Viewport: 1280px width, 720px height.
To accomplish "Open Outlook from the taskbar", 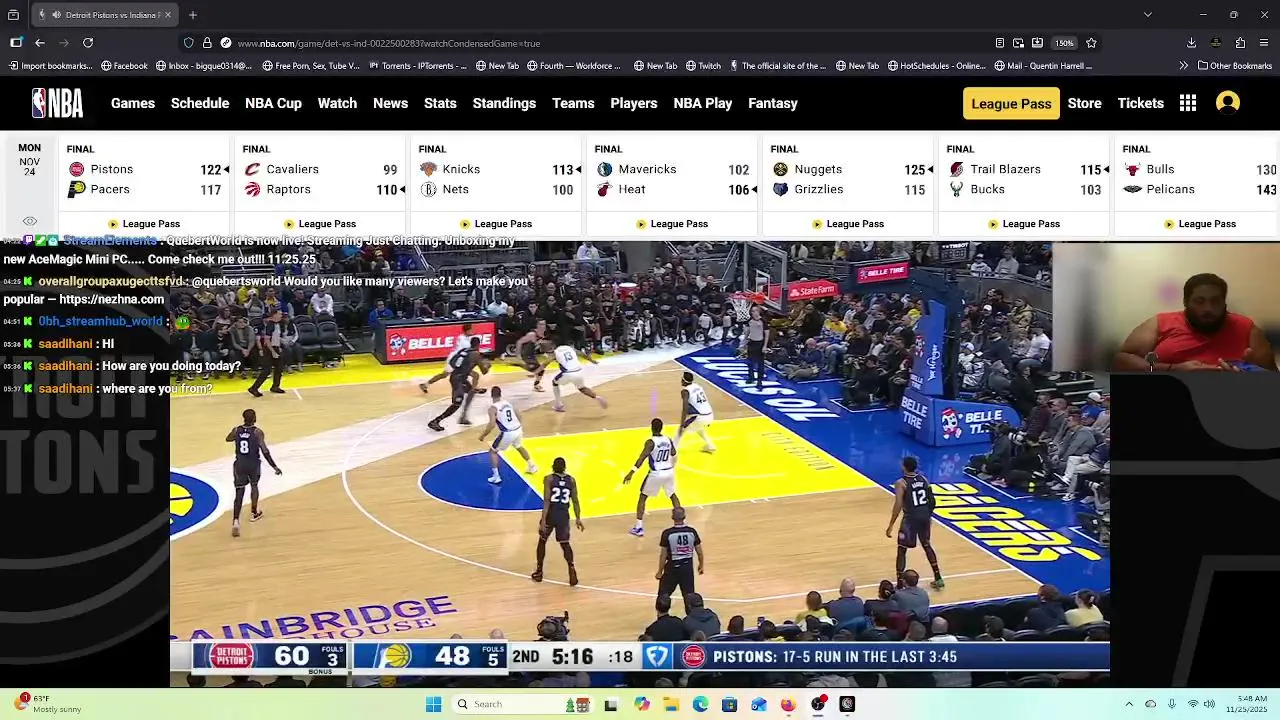I will point(759,704).
